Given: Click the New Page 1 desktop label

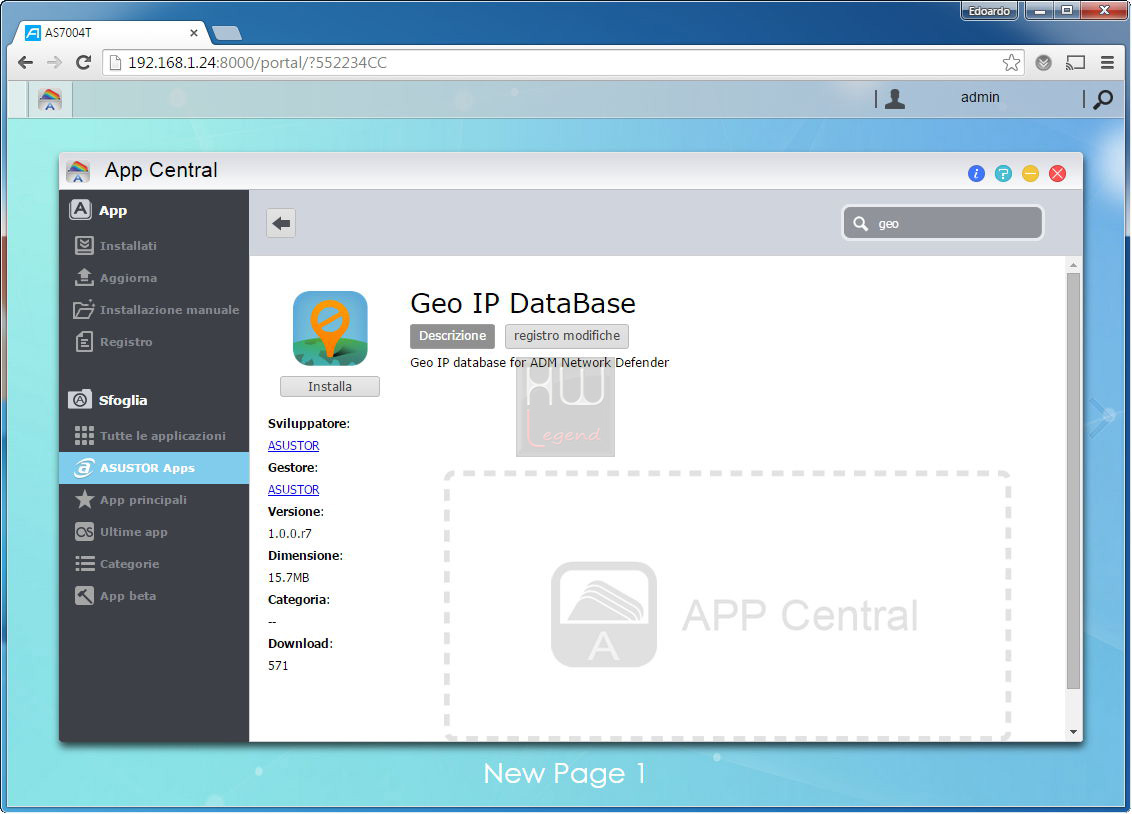Looking at the screenshot, I should [x=565, y=774].
